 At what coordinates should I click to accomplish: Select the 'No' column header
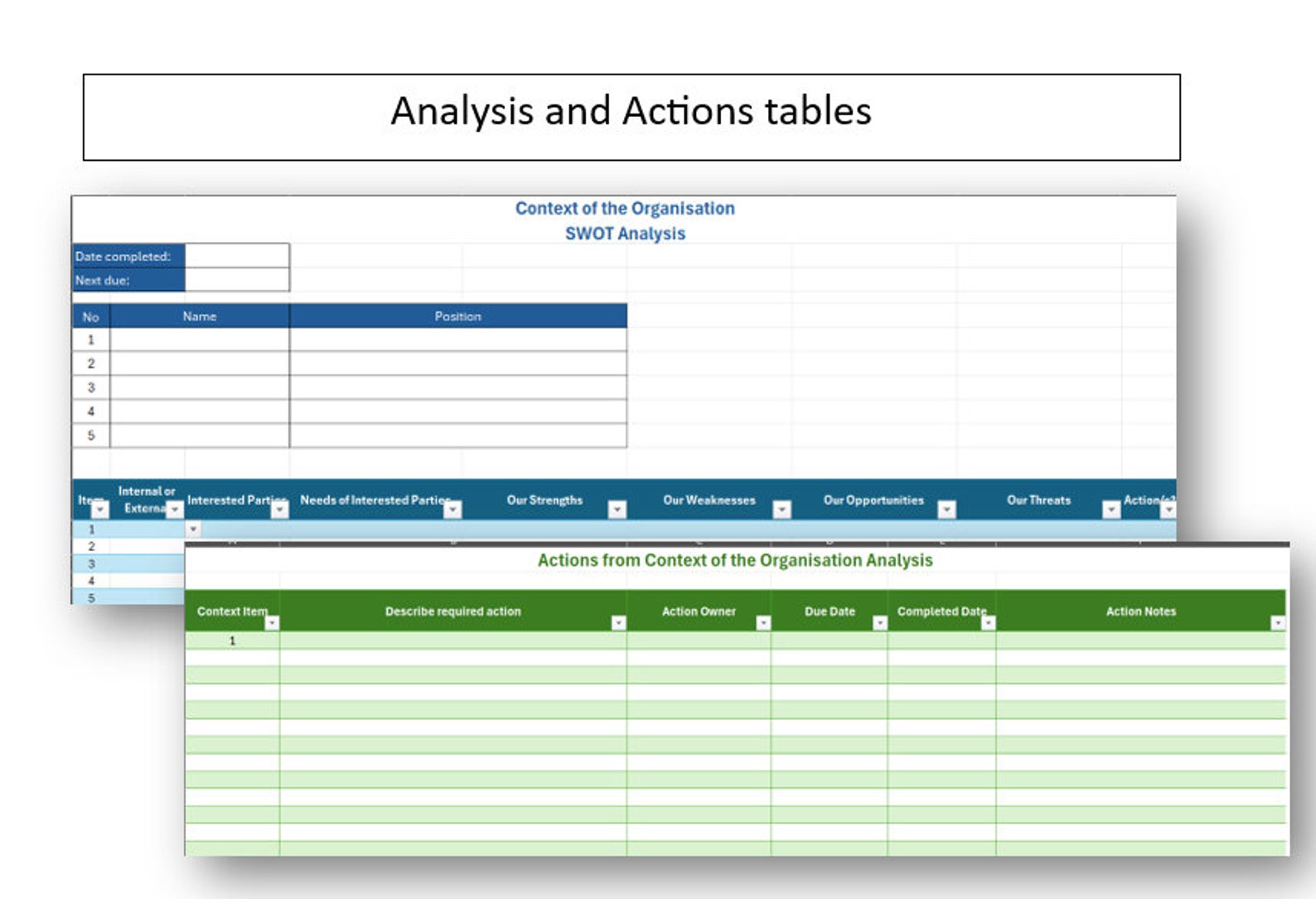click(x=91, y=317)
